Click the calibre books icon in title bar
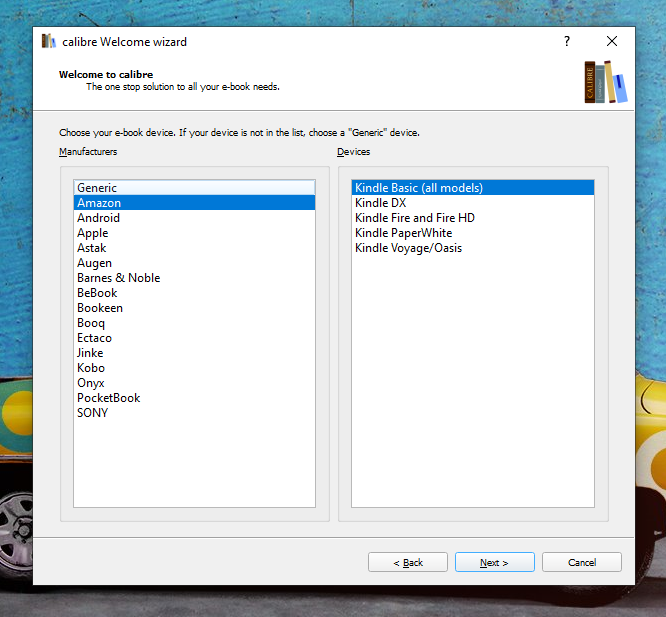Image resolution: width=666 pixels, height=617 pixels. tap(48, 42)
